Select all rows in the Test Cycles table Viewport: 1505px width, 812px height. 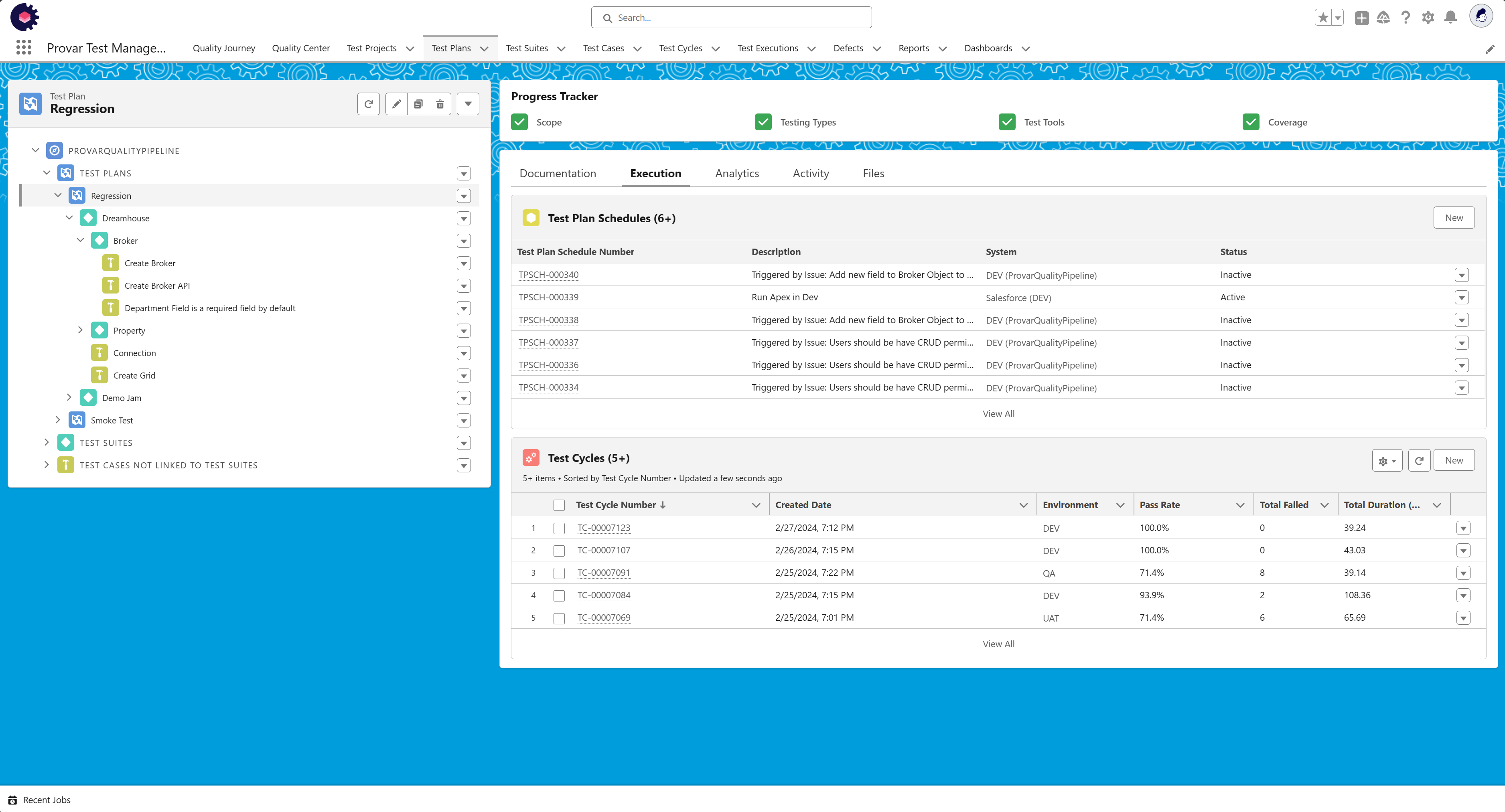tap(558, 505)
